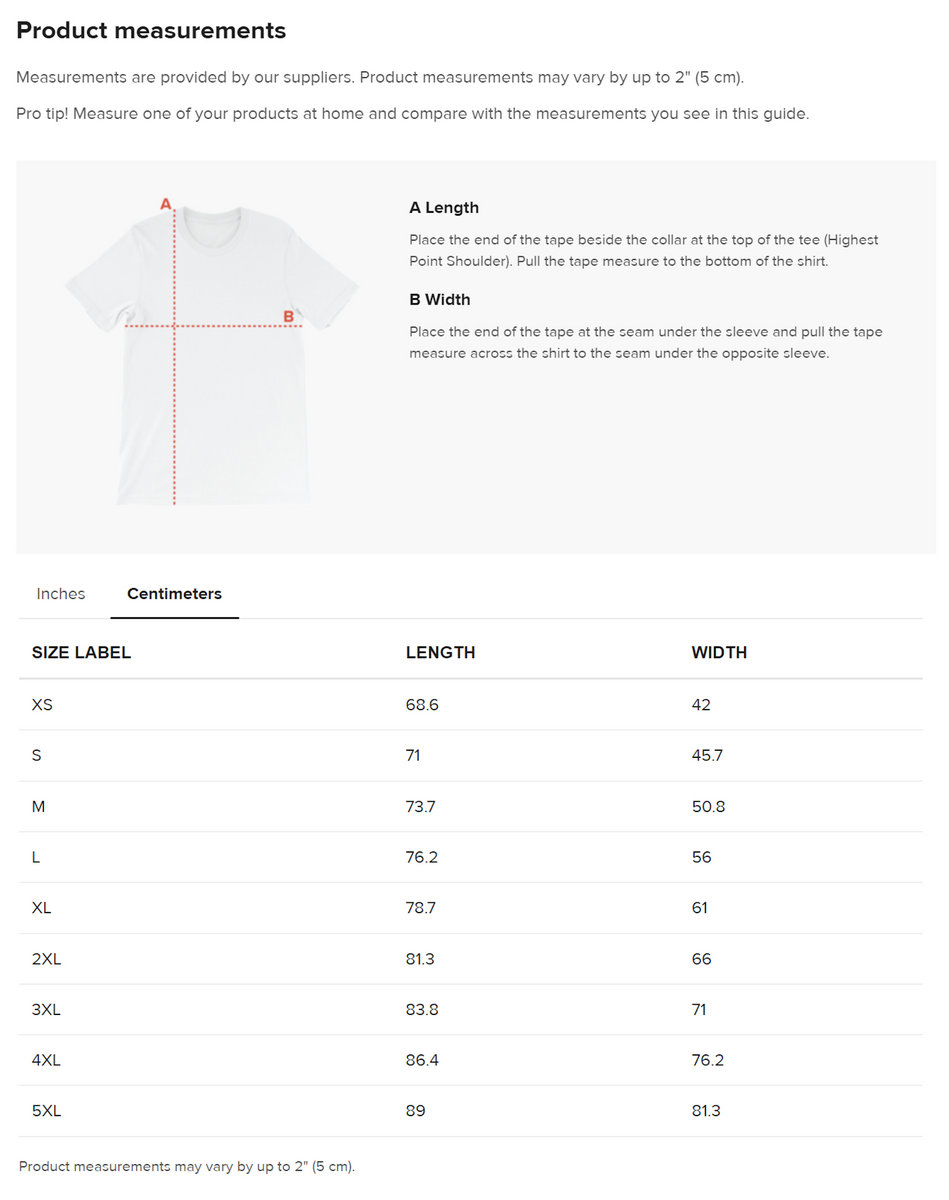Click the SIZE LABEL column header
The image size is (949, 1200).
point(81,653)
